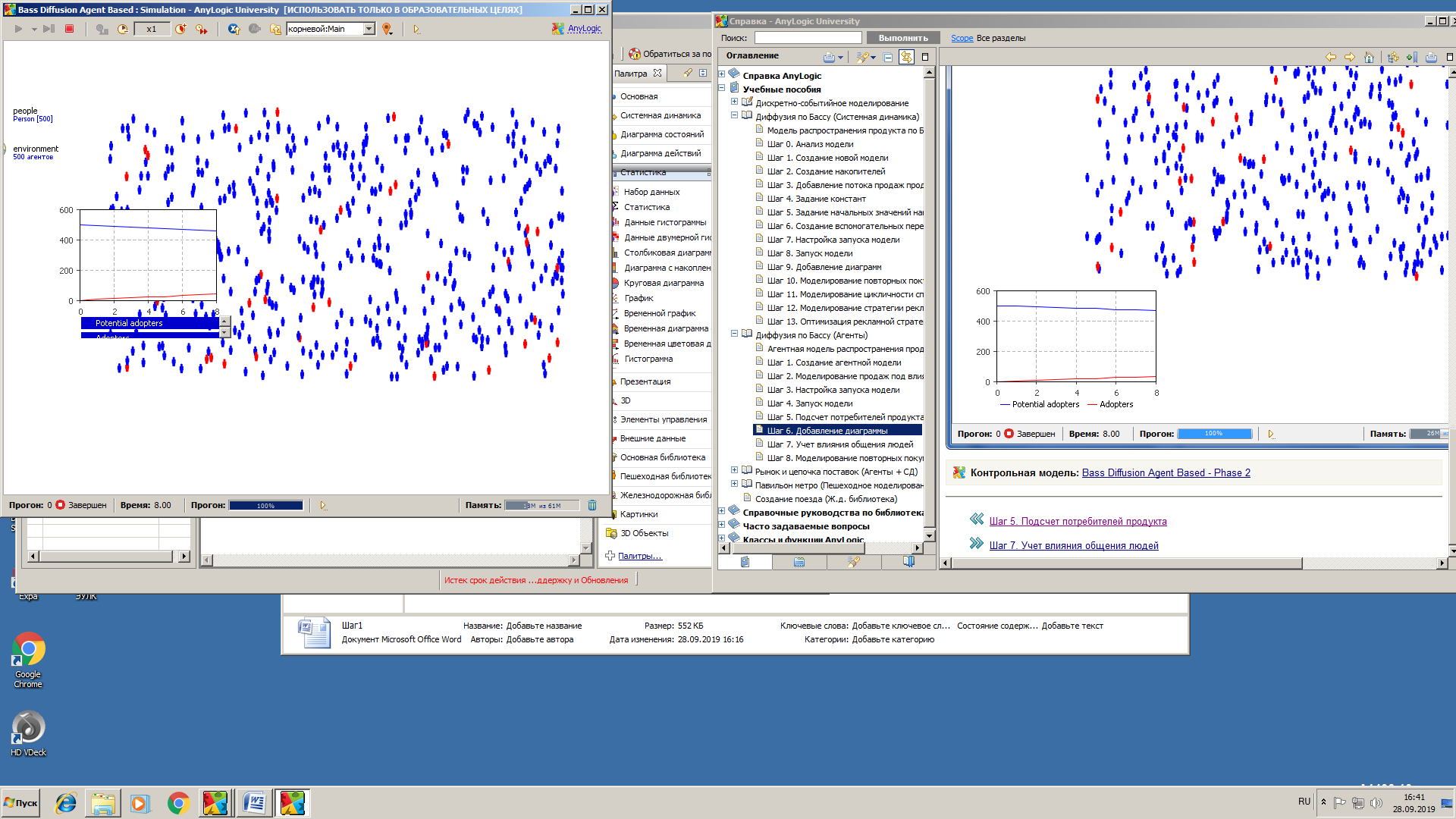This screenshot has height=819, width=1456.
Task: Open Windows Пуск start button
Action: [x=20, y=803]
